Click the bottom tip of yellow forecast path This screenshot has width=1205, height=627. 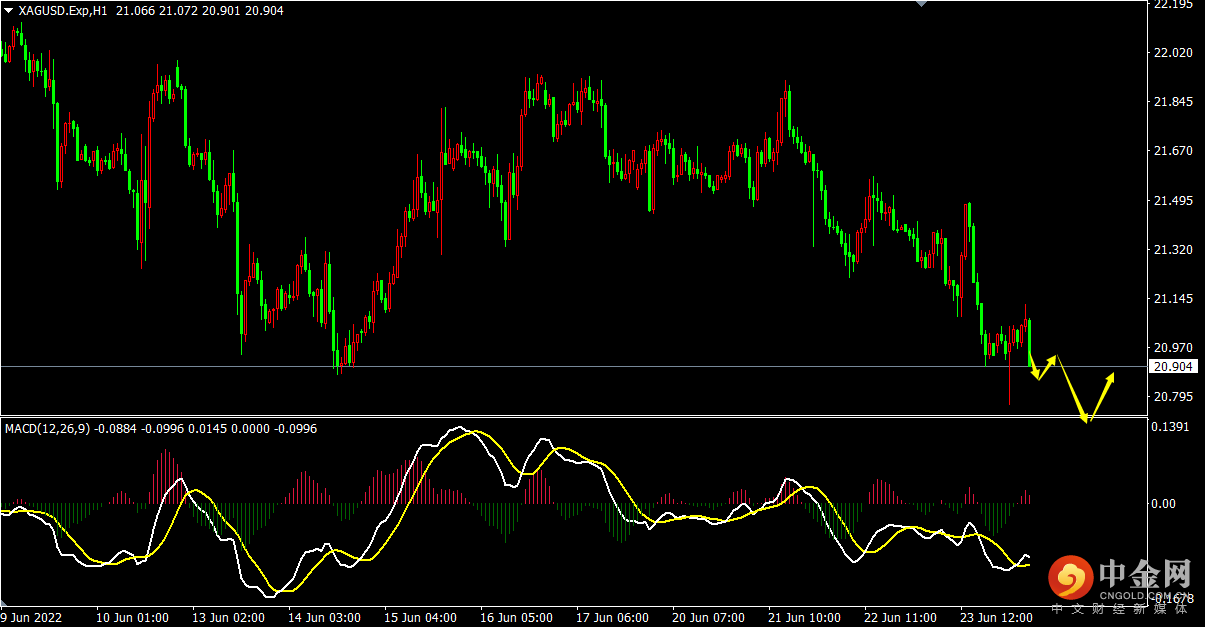pyautogui.click(x=1088, y=418)
